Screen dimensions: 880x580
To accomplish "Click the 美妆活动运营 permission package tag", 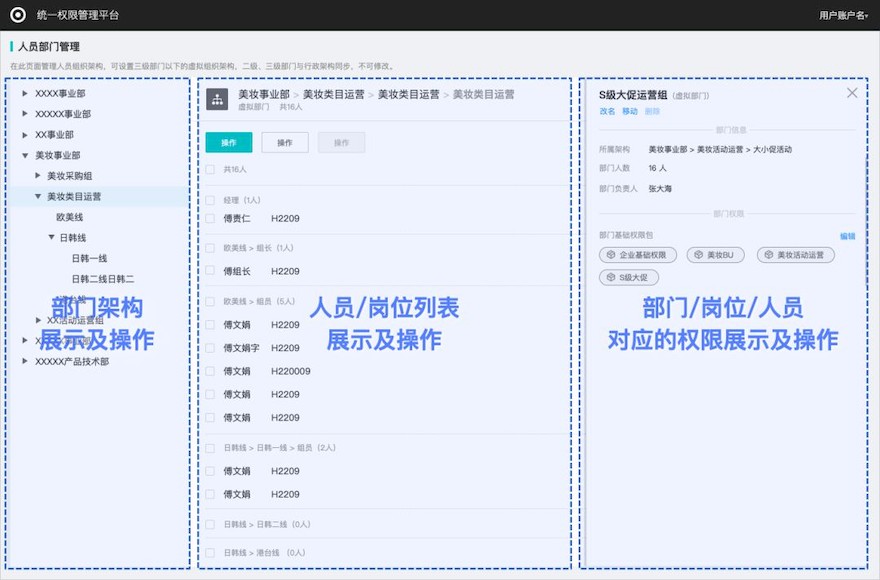I will pos(795,256).
